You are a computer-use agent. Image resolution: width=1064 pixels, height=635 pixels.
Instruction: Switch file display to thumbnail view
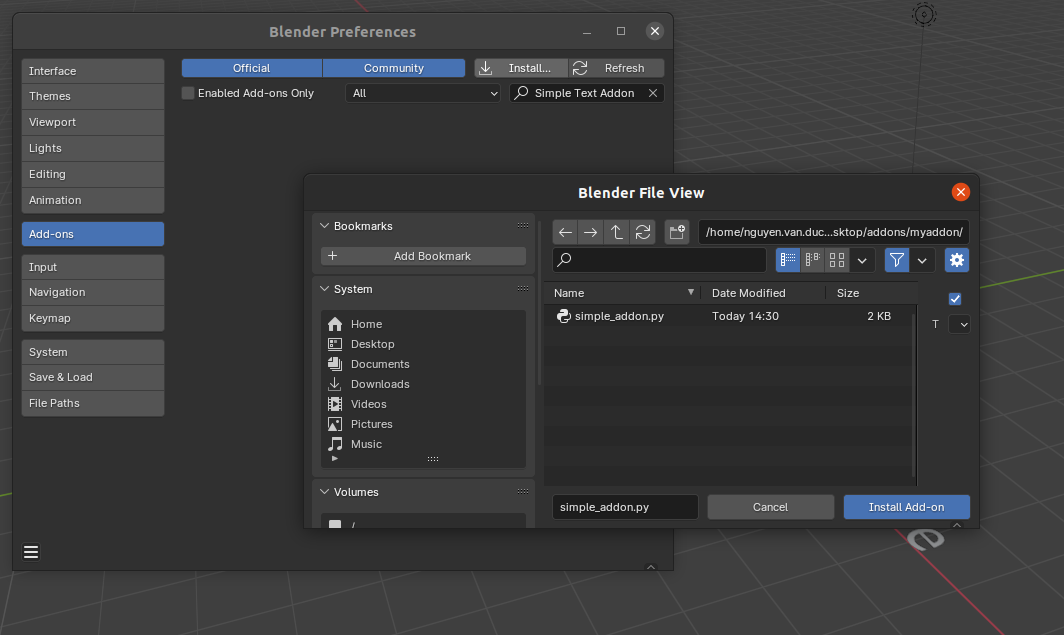pos(836,259)
